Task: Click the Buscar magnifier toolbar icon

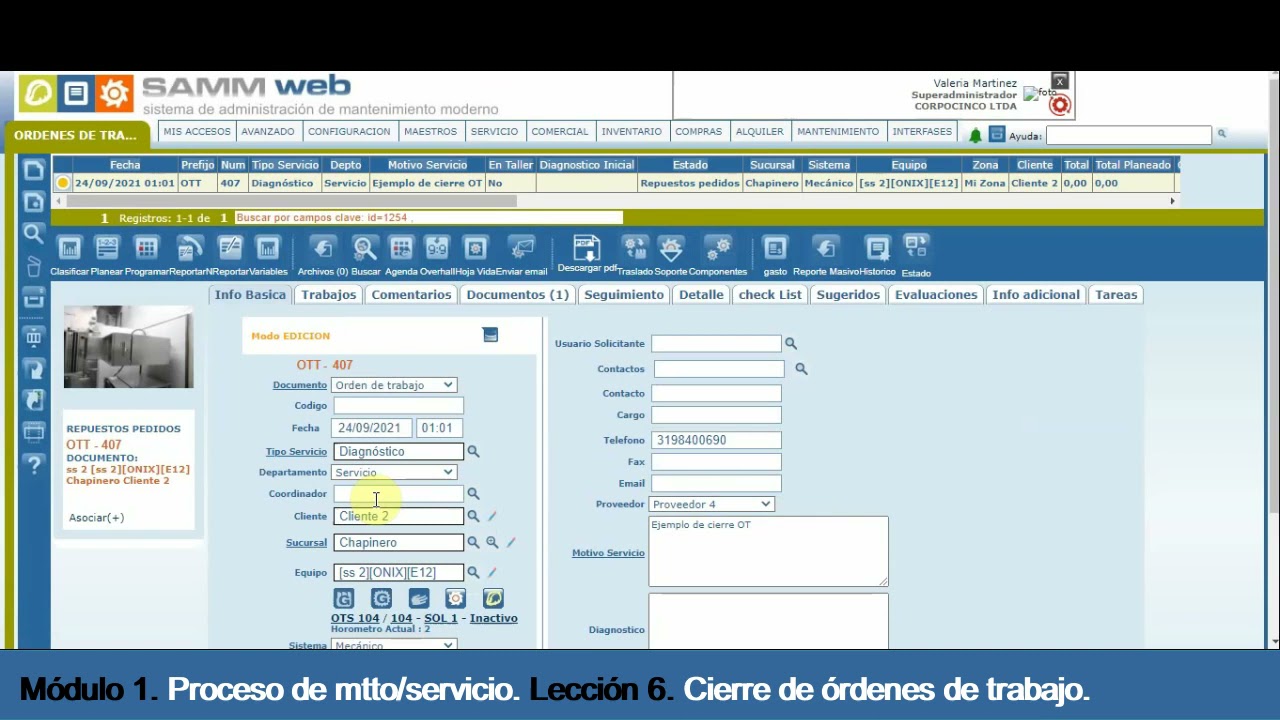Action: [x=365, y=248]
